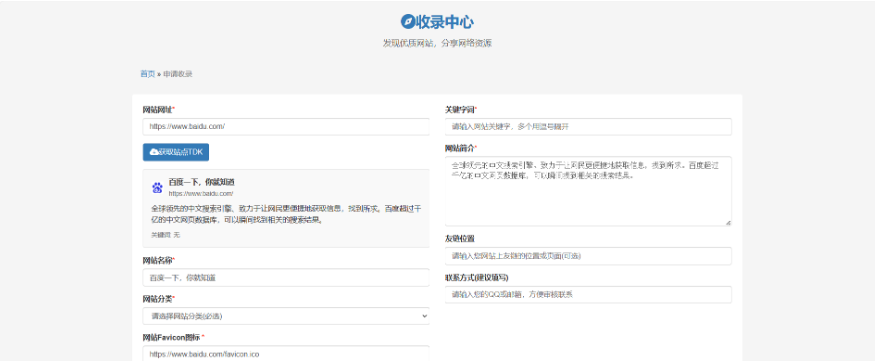Click the 收录中心 site title heading
This screenshot has width=875, height=361.
pyautogui.click(x=445, y=22)
